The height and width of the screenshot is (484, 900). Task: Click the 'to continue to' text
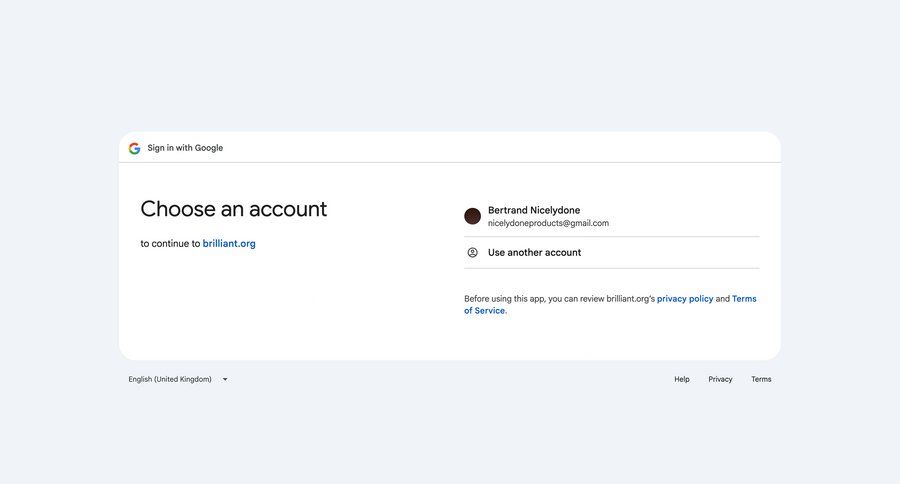(x=170, y=243)
